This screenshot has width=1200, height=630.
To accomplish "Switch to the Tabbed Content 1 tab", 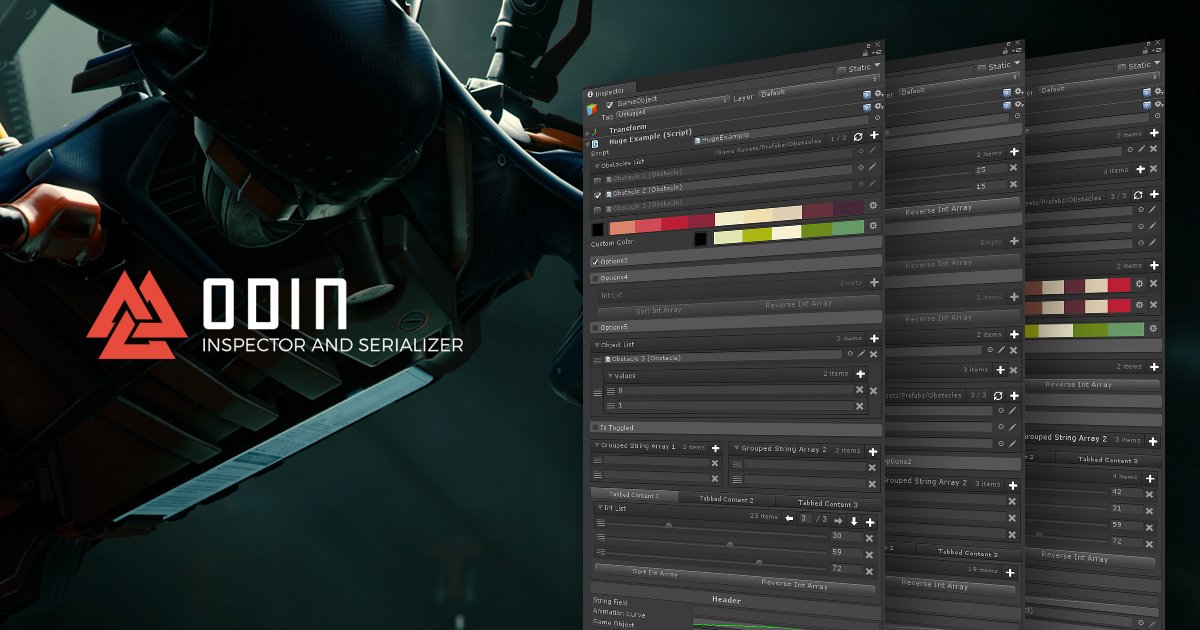I will pos(634,495).
